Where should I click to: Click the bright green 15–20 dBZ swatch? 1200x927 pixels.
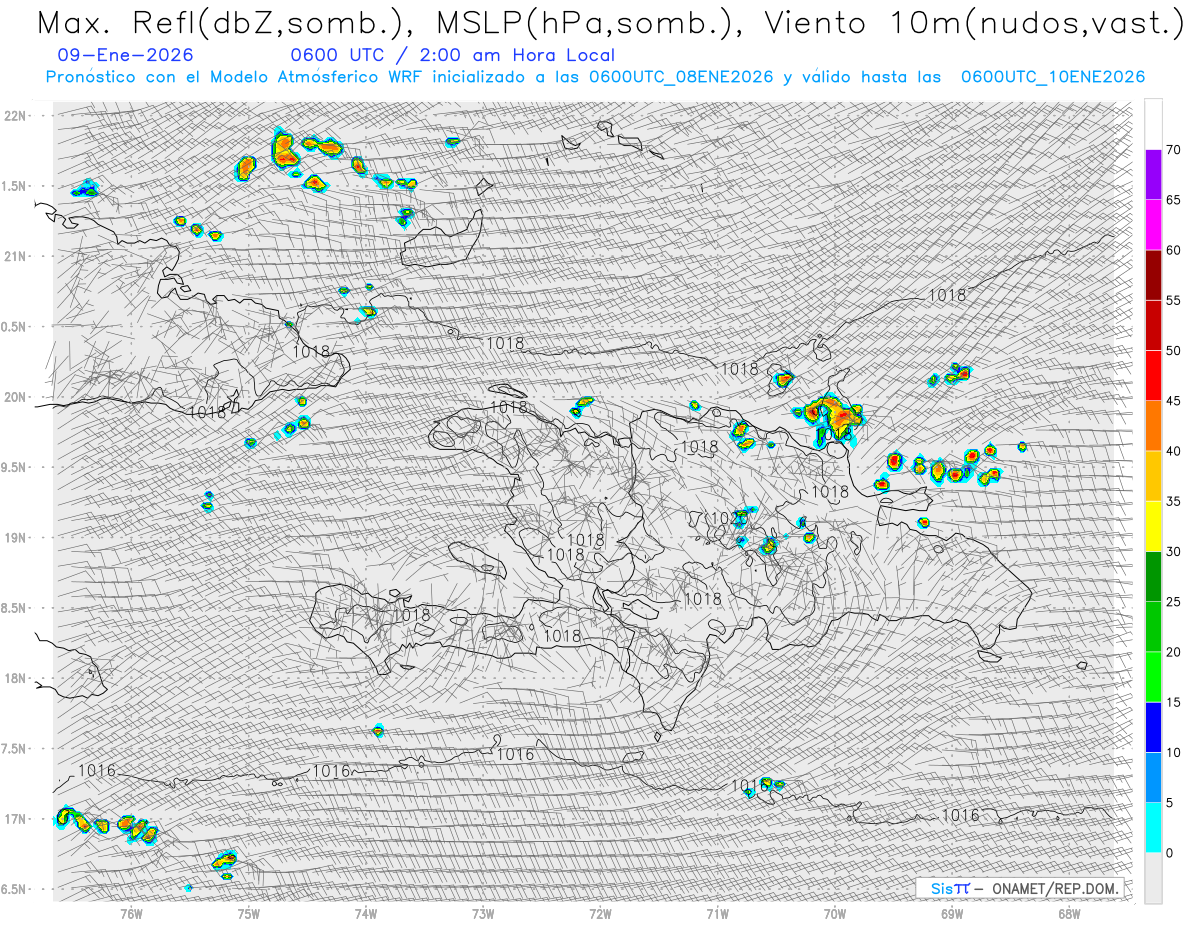[1153, 677]
